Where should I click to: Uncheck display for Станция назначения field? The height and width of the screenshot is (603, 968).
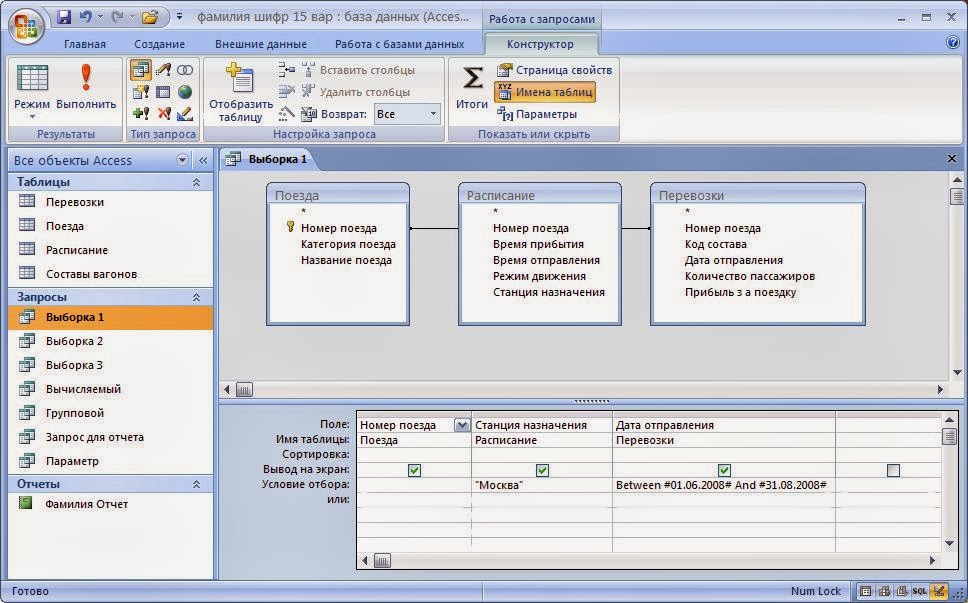(x=541, y=470)
